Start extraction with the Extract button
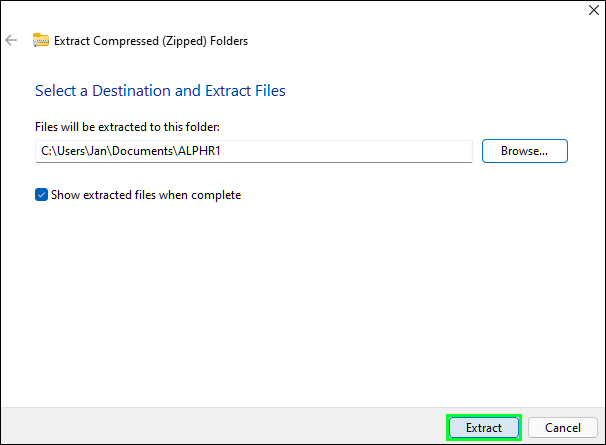 483,427
